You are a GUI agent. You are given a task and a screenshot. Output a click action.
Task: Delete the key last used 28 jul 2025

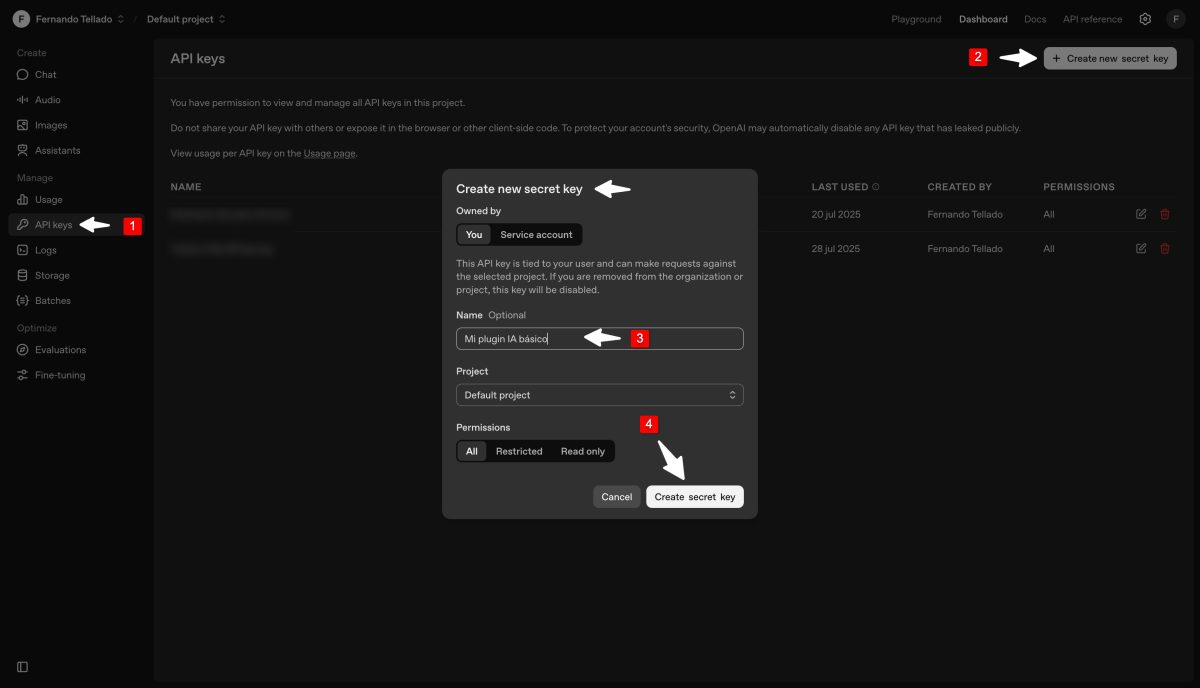pos(1164,248)
